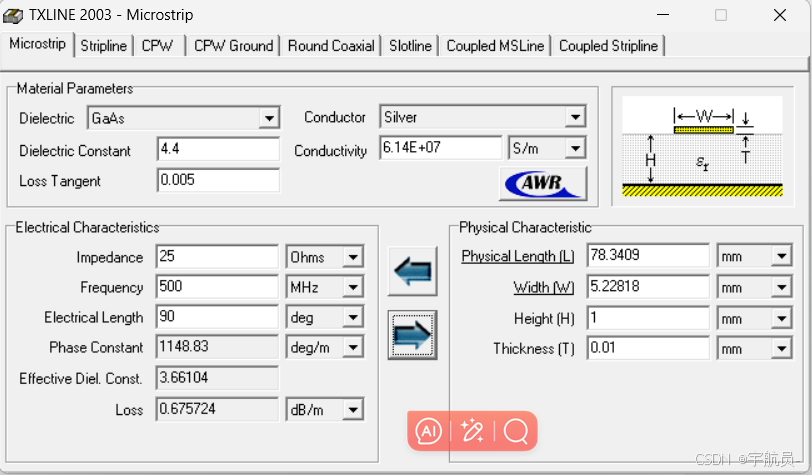This screenshot has height=475, width=812.
Task: Click the AWR logo button
Action: 543,183
